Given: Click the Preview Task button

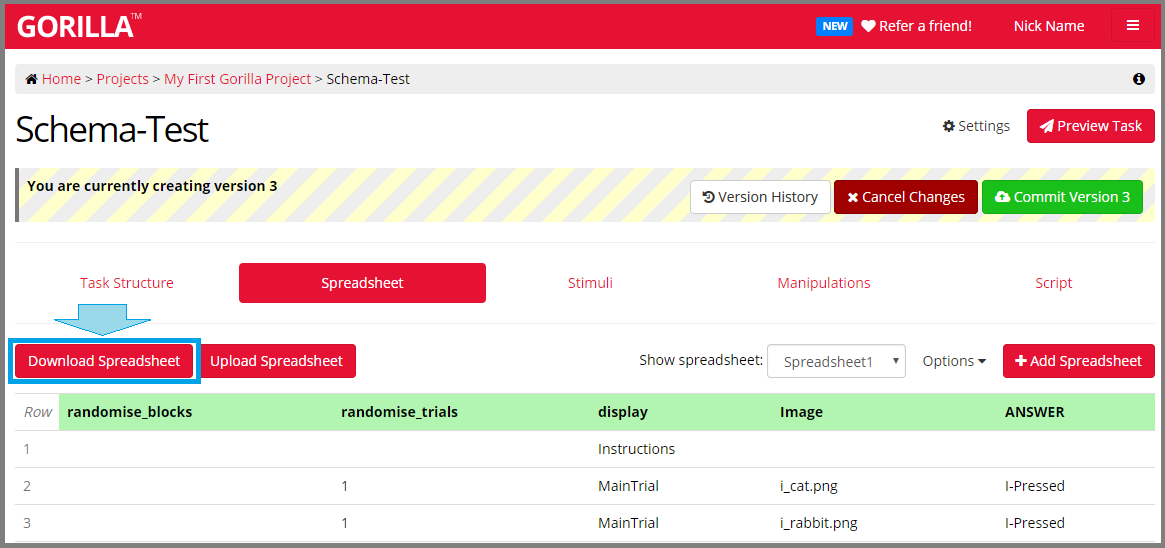Looking at the screenshot, I should [x=1090, y=126].
